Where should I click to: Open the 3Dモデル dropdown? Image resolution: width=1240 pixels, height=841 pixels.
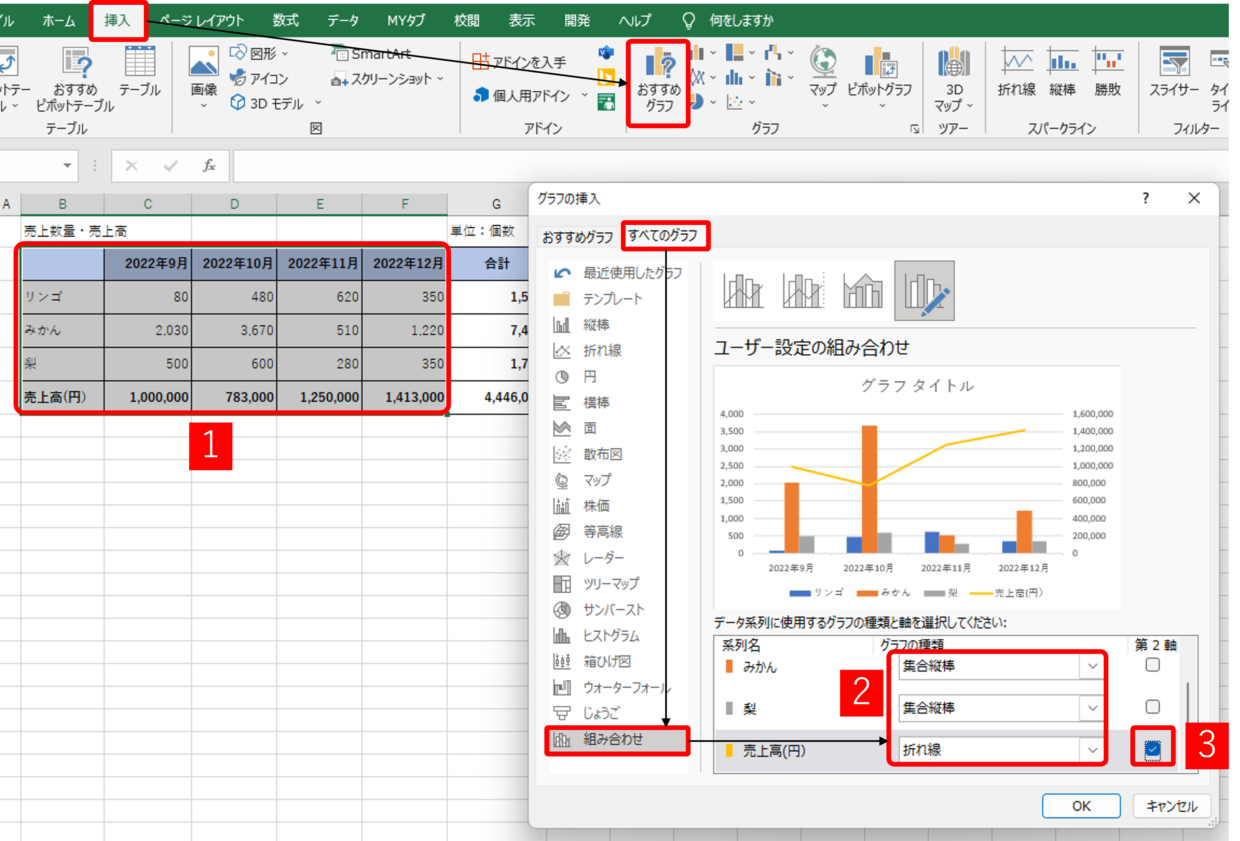point(318,103)
